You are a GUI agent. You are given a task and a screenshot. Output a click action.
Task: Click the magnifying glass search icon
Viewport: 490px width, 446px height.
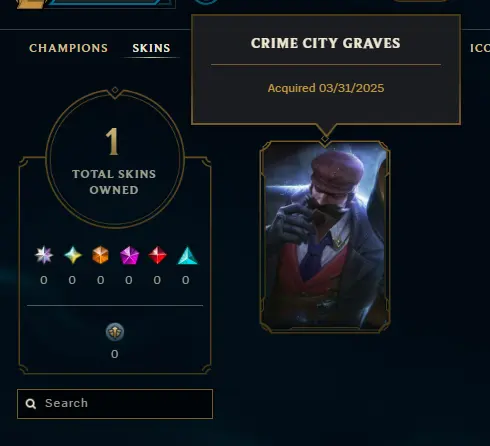coord(31,404)
